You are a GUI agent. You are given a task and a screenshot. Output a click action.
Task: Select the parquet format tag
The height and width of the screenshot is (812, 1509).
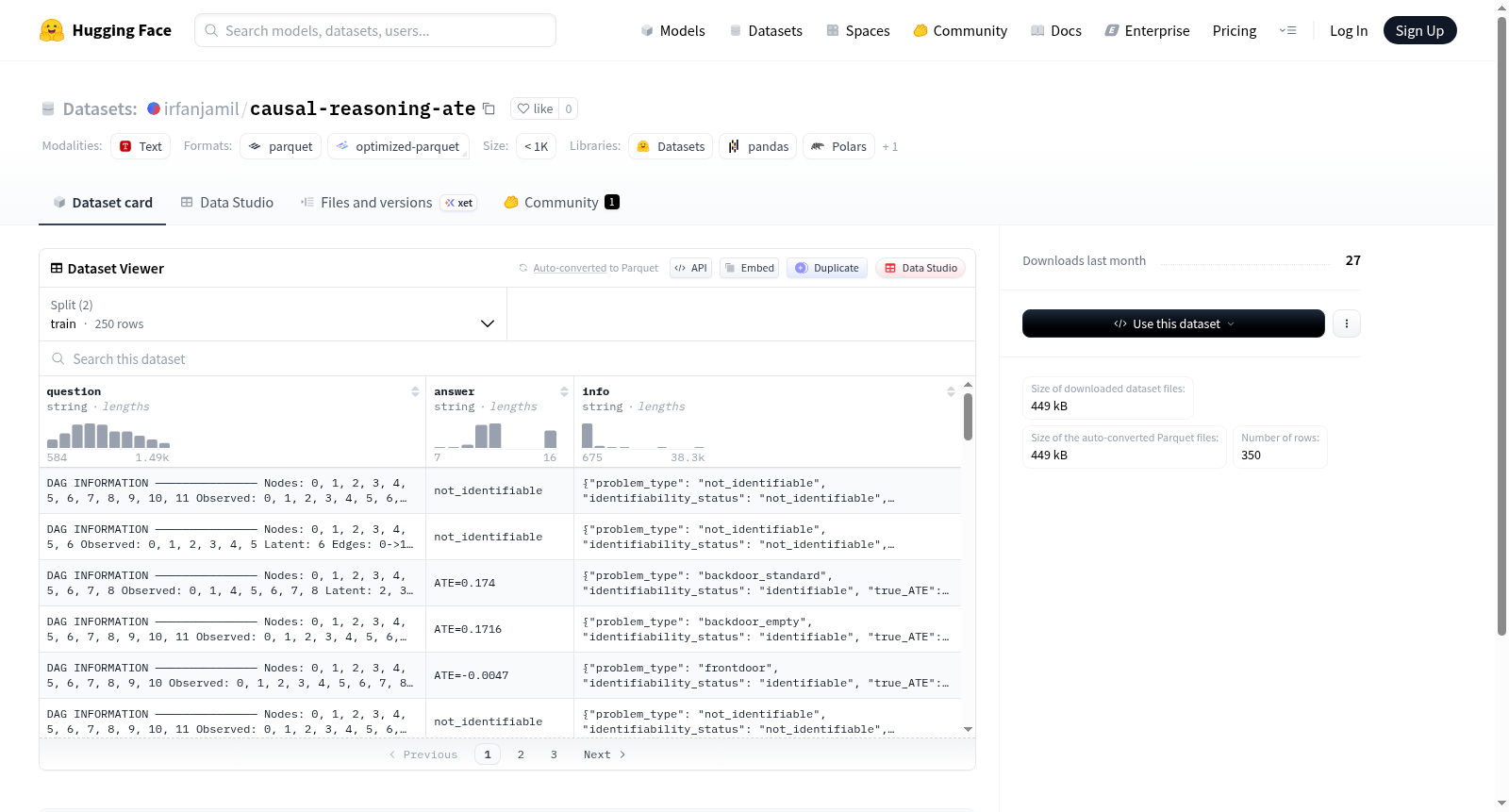pos(281,146)
